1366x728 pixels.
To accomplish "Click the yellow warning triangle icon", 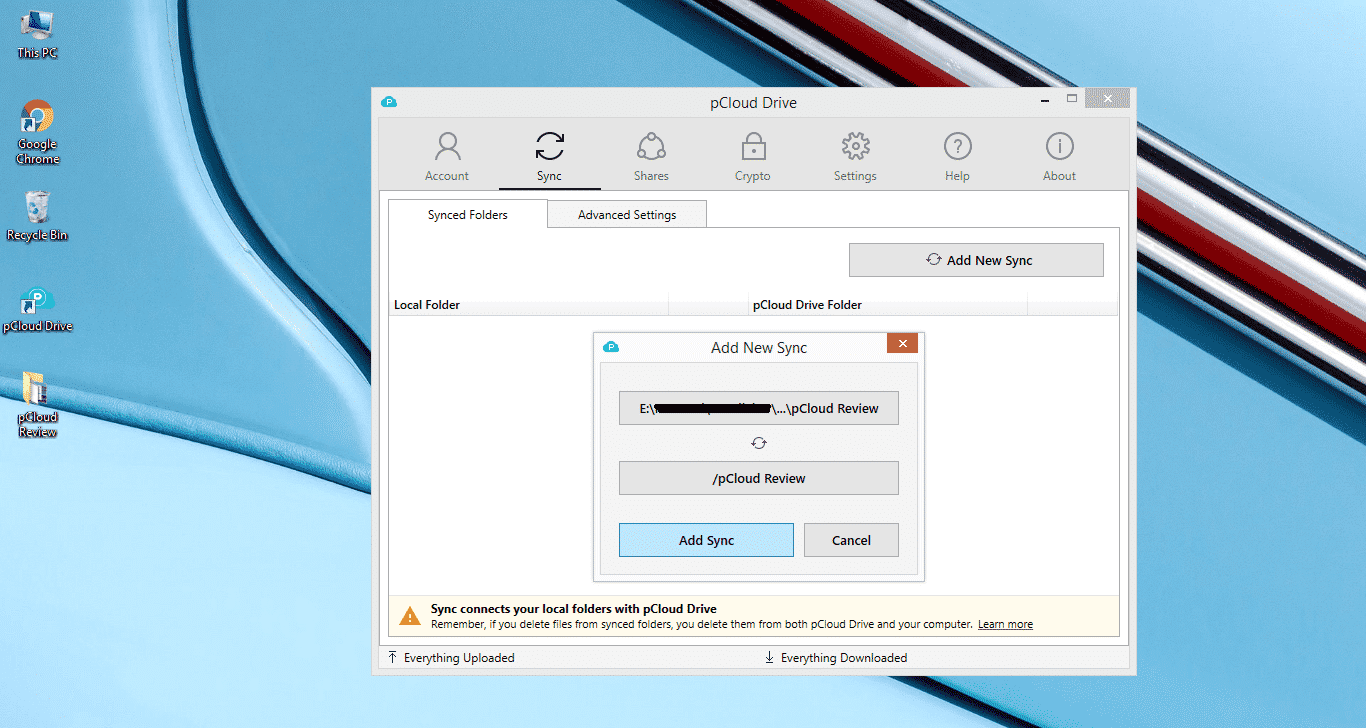I will tap(410, 616).
